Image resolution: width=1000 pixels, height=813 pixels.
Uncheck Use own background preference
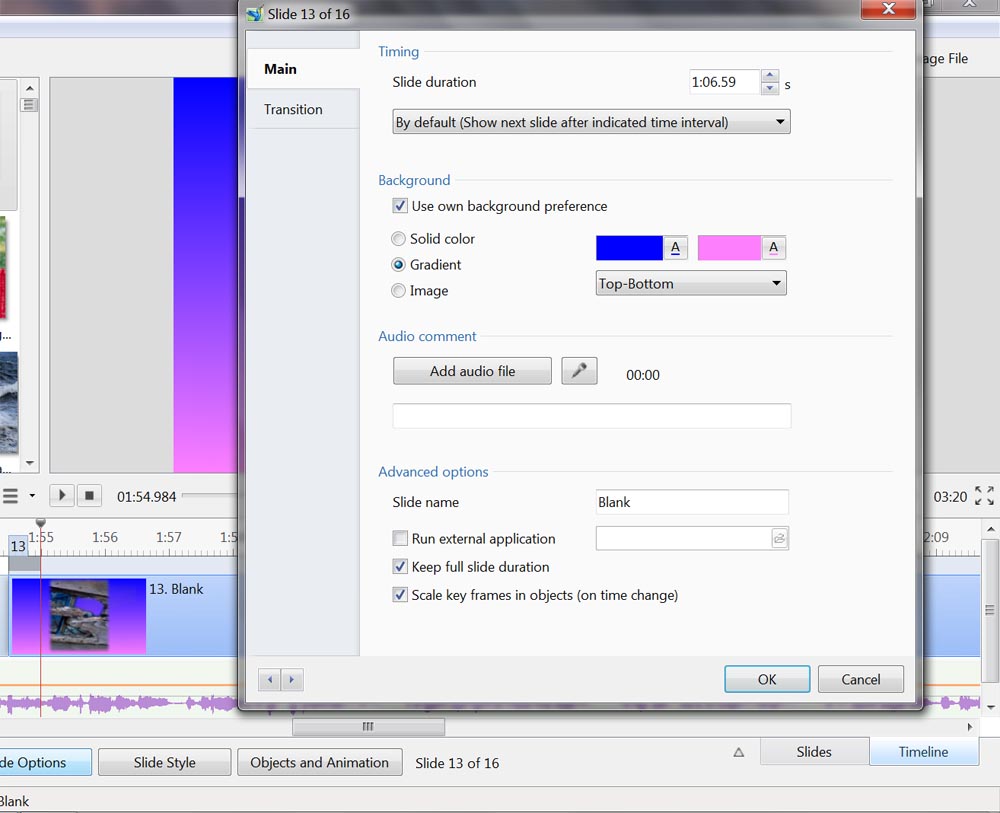coord(400,206)
